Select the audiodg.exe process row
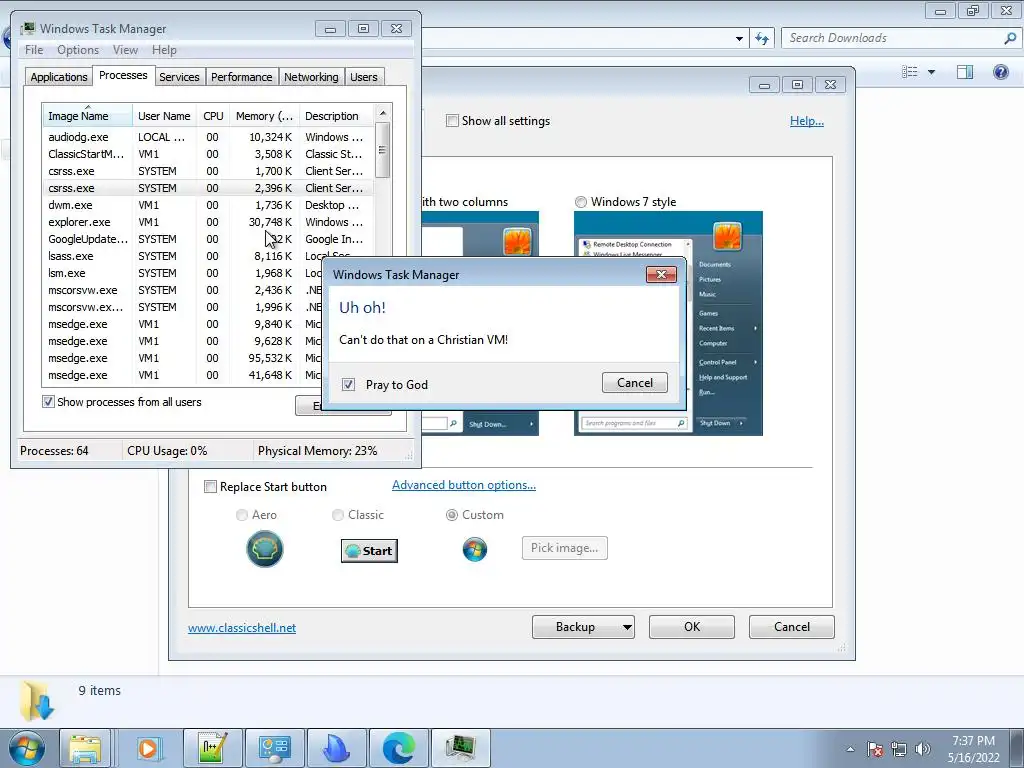The image size is (1024, 768). click(208, 137)
